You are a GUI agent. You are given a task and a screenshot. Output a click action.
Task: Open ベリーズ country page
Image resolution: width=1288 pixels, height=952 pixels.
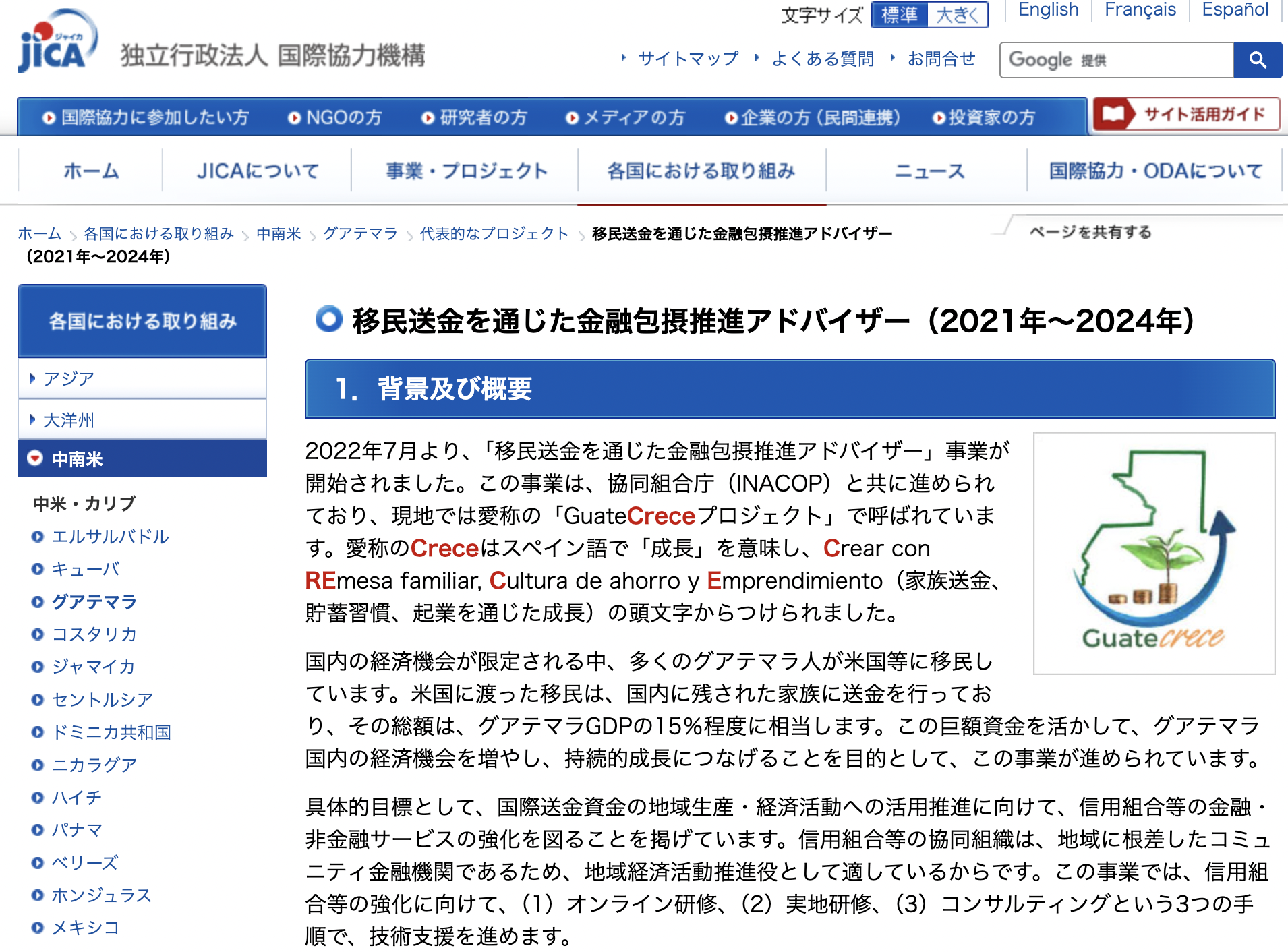(85, 862)
